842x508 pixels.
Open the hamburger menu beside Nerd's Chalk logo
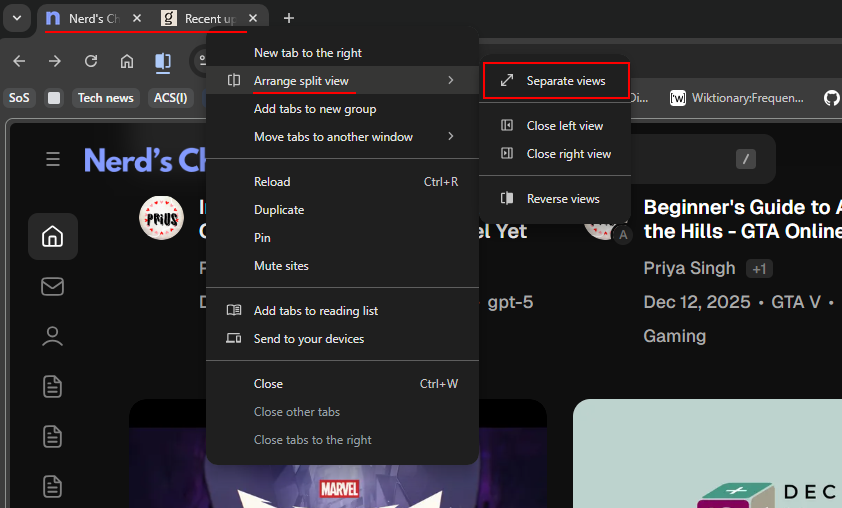(53, 160)
